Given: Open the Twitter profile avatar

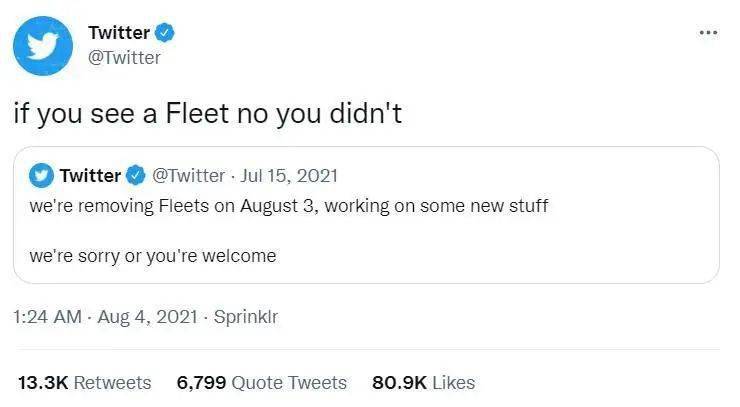Looking at the screenshot, I should [43, 46].
